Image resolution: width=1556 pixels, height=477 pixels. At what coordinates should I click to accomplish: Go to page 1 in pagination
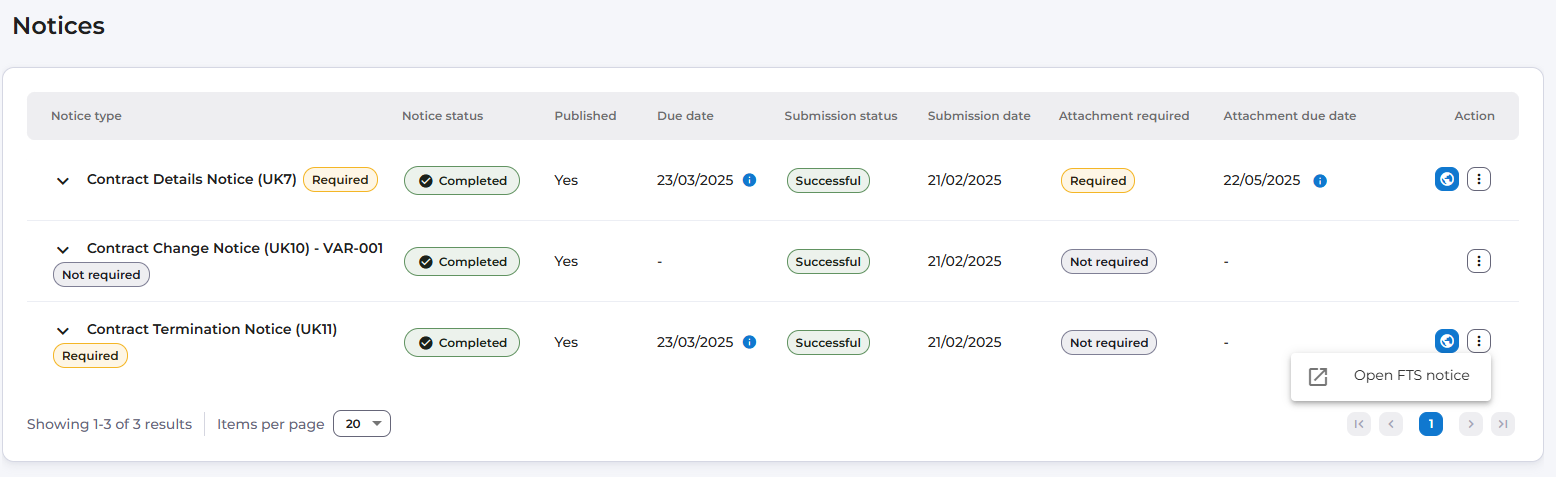pos(1431,424)
